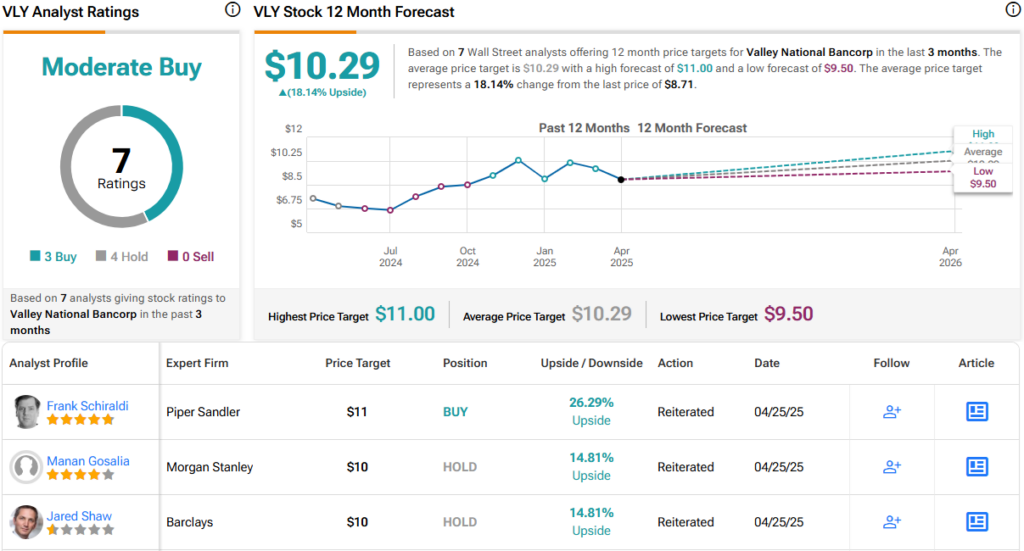Click the 26.29% Upside cell

591,411
